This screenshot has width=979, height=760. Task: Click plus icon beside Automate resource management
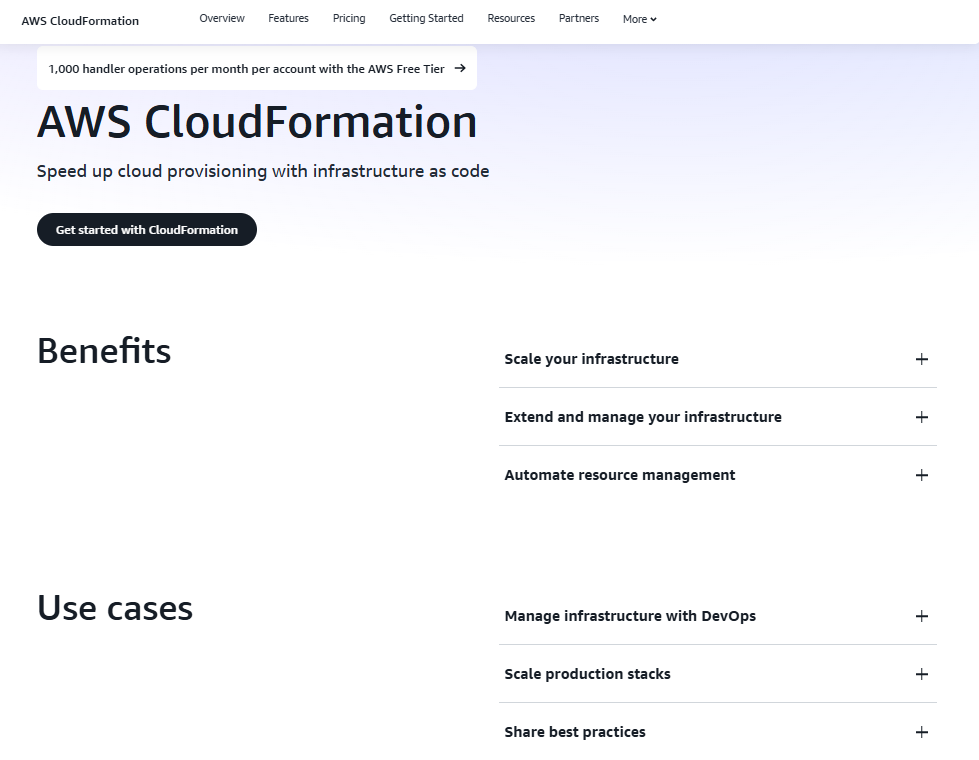pos(922,475)
